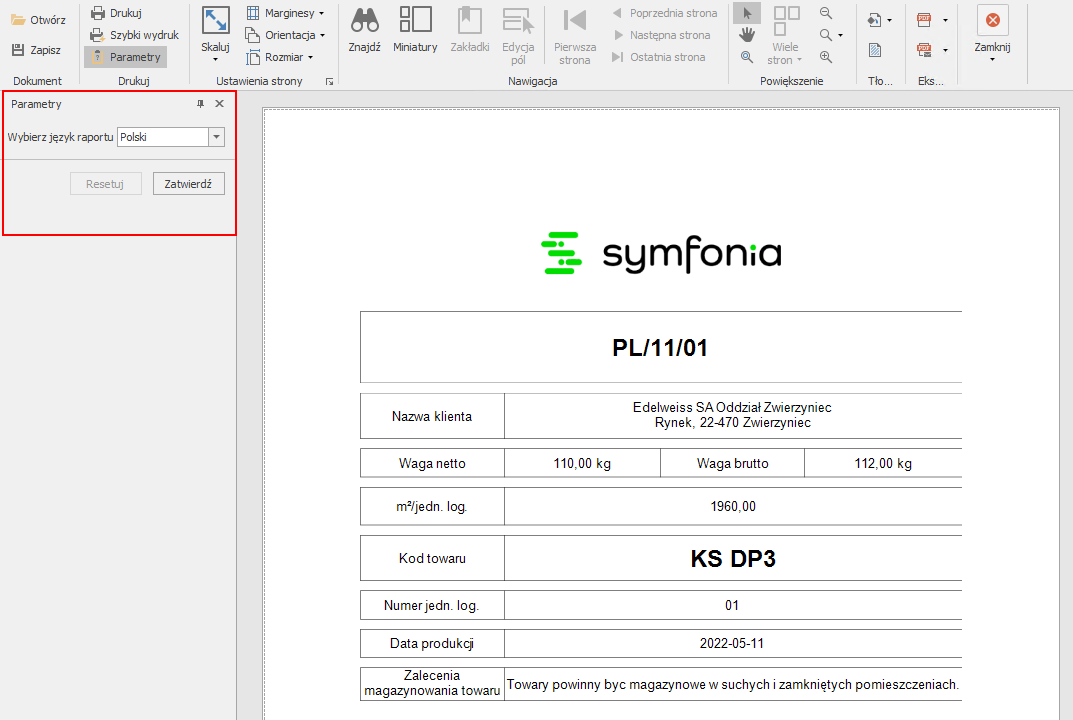Select the hand pan tool
The height and width of the screenshot is (720, 1073).
point(747,35)
